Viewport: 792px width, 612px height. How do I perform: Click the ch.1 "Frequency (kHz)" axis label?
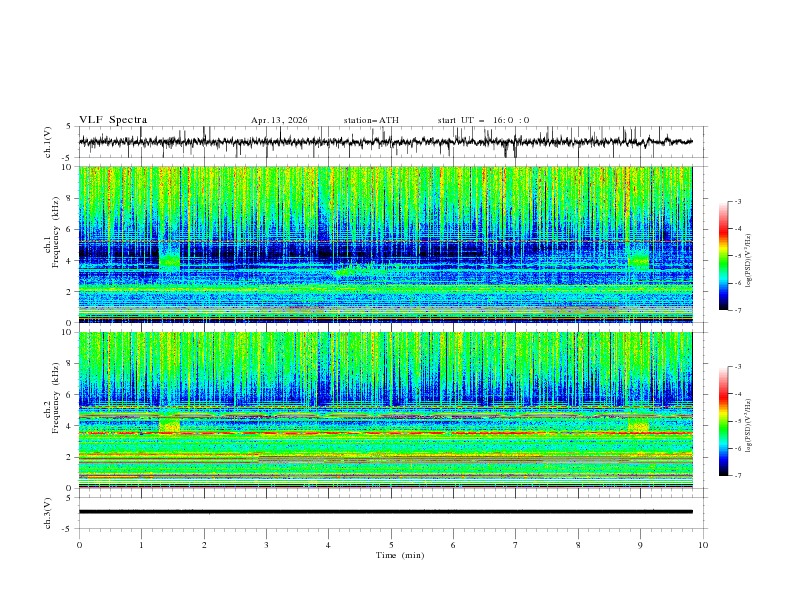[x=56, y=232]
